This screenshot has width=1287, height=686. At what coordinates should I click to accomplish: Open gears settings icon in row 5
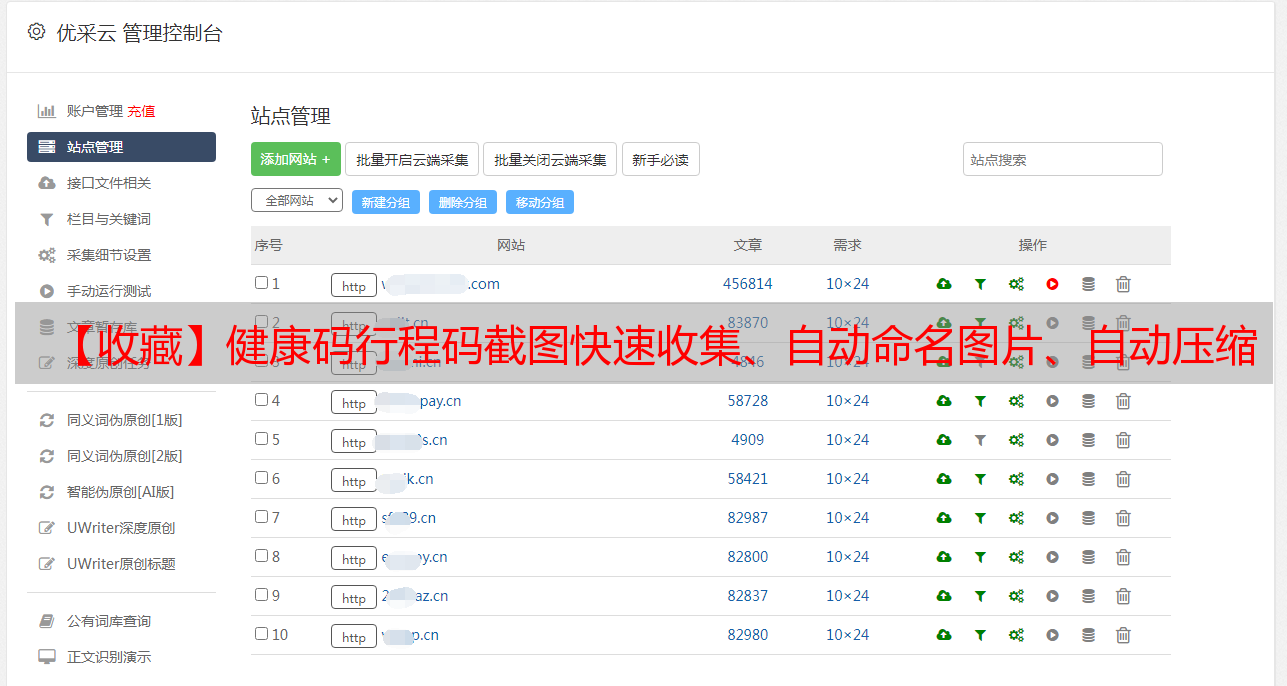pyautogui.click(x=1016, y=440)
